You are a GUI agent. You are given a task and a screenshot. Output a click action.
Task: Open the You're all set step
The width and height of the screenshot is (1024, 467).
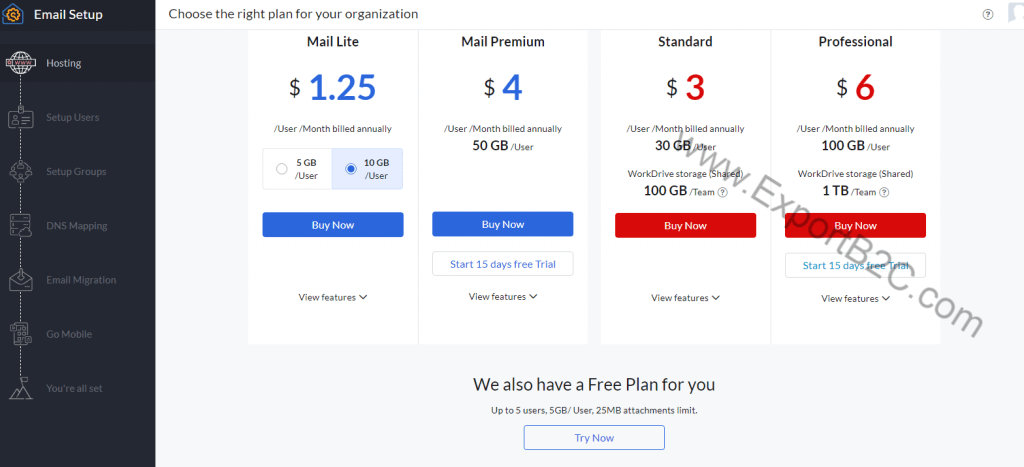74,388
